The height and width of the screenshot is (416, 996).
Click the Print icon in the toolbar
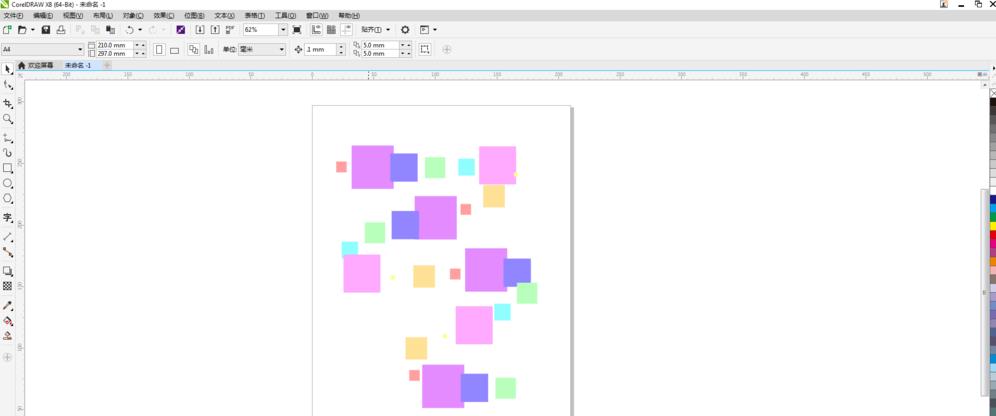pyautogui.click(x=60, y=30)
